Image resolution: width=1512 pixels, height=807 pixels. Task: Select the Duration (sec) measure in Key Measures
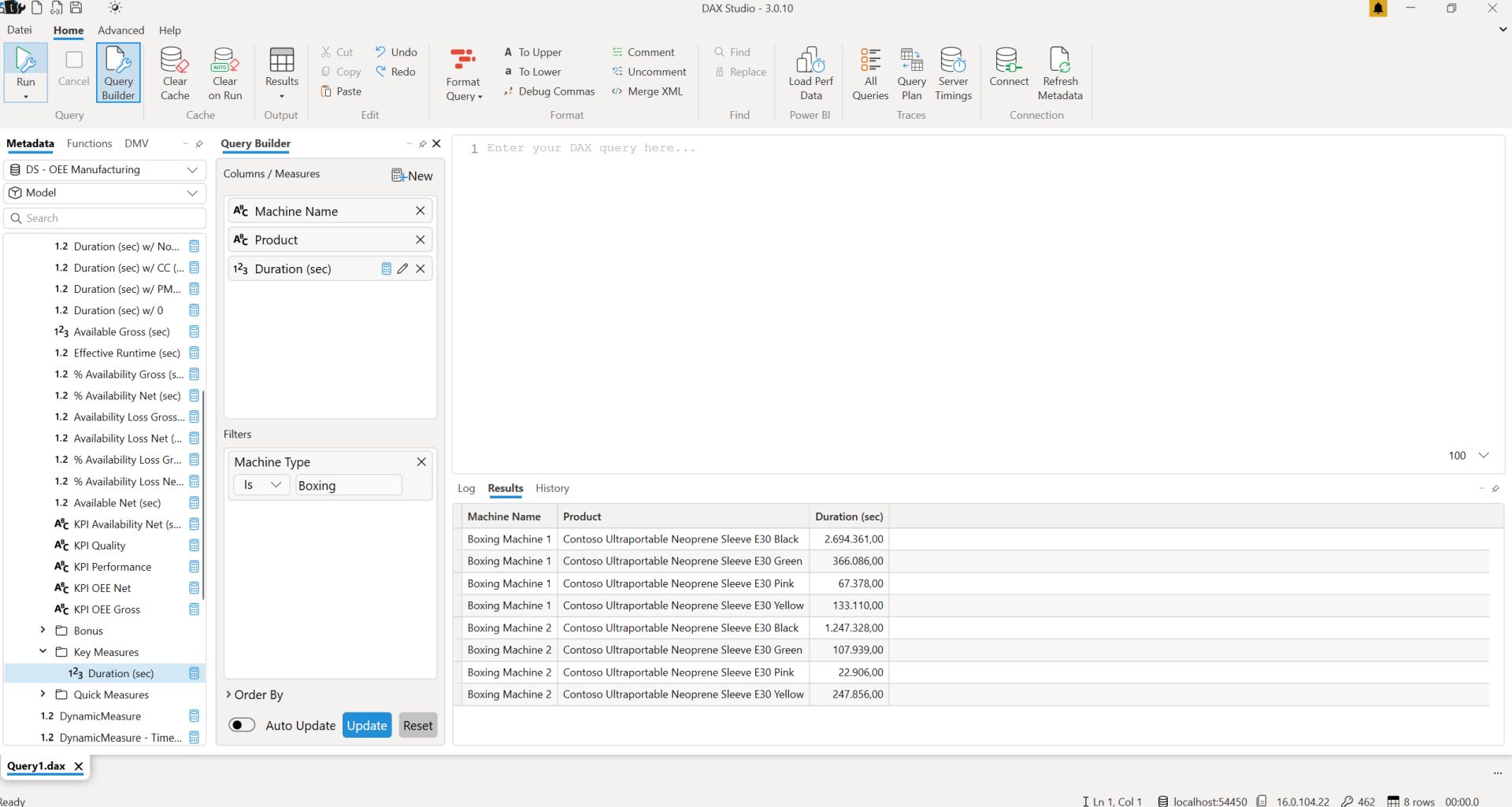120,673
